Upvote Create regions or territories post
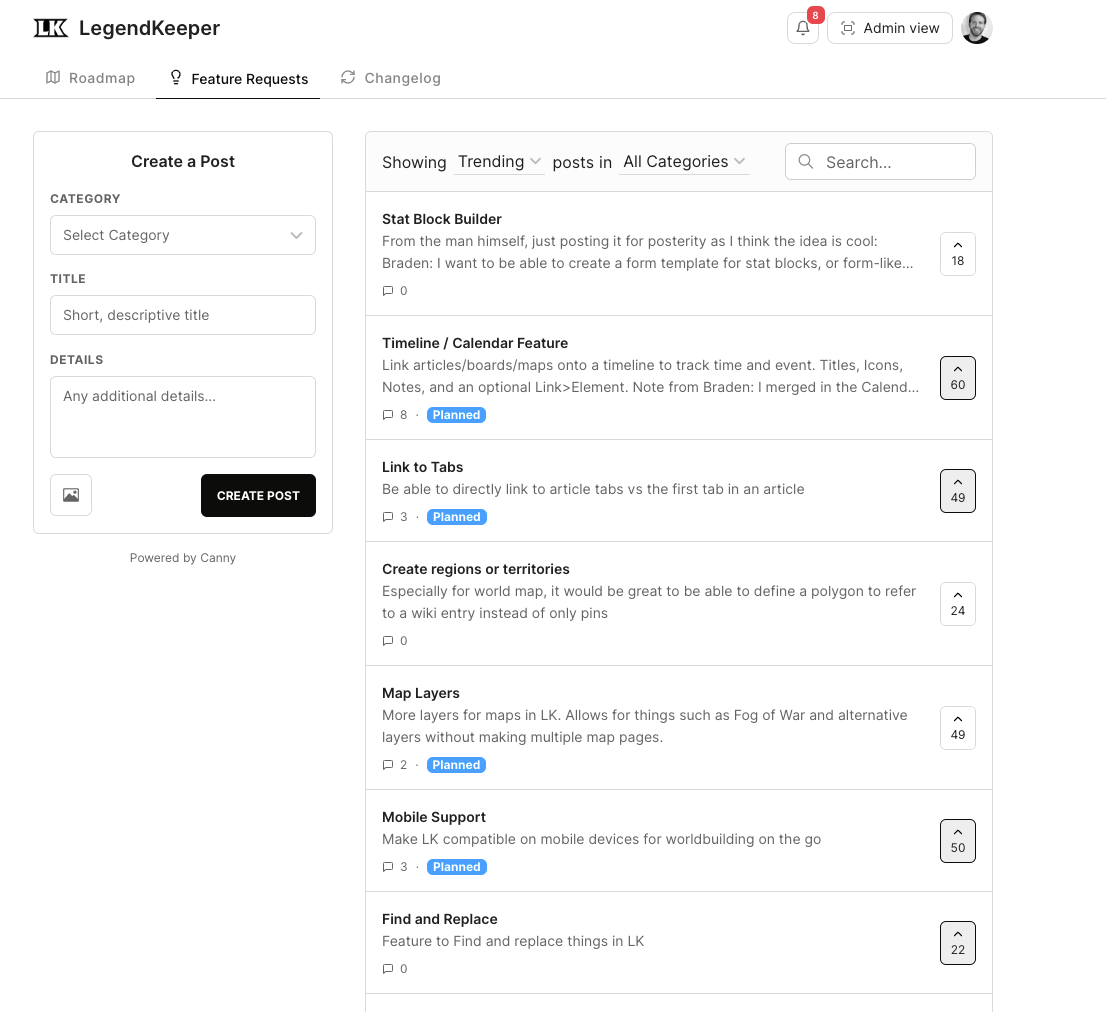This screenshot has height=1012, width=1106. [958, 604]
